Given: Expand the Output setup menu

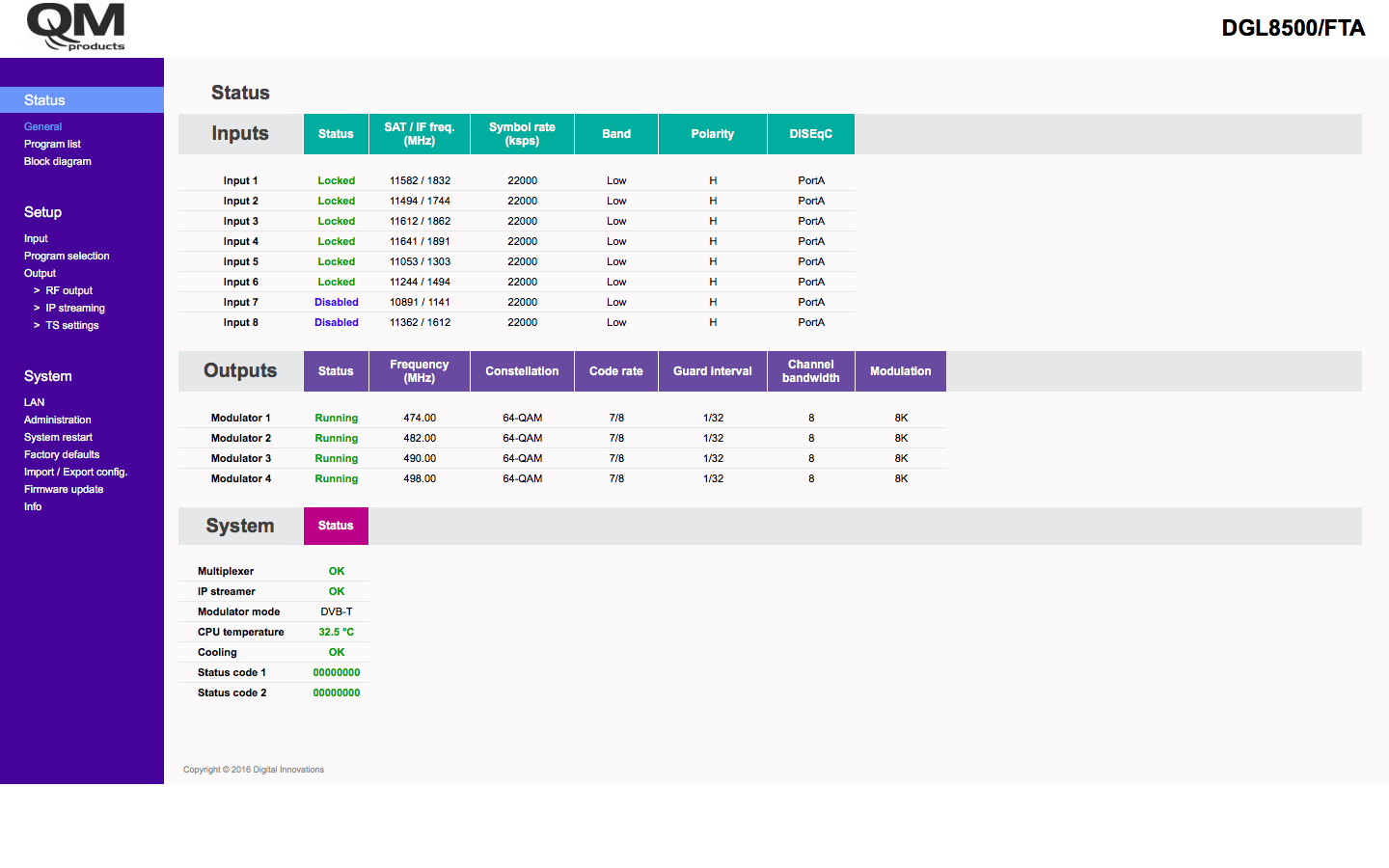Looking at the screenshot, I should (40, 273).
